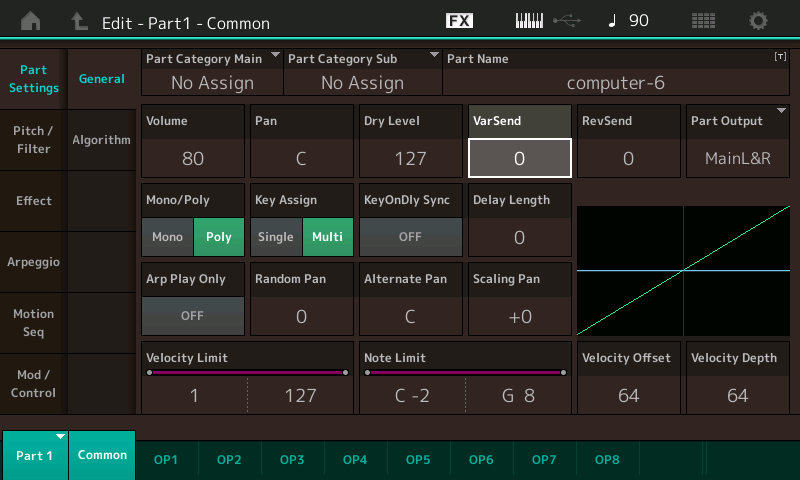Open the Part Category Sub dropdown
The height and width of the screenshot is (480, 800).
[x=362, y=72]
